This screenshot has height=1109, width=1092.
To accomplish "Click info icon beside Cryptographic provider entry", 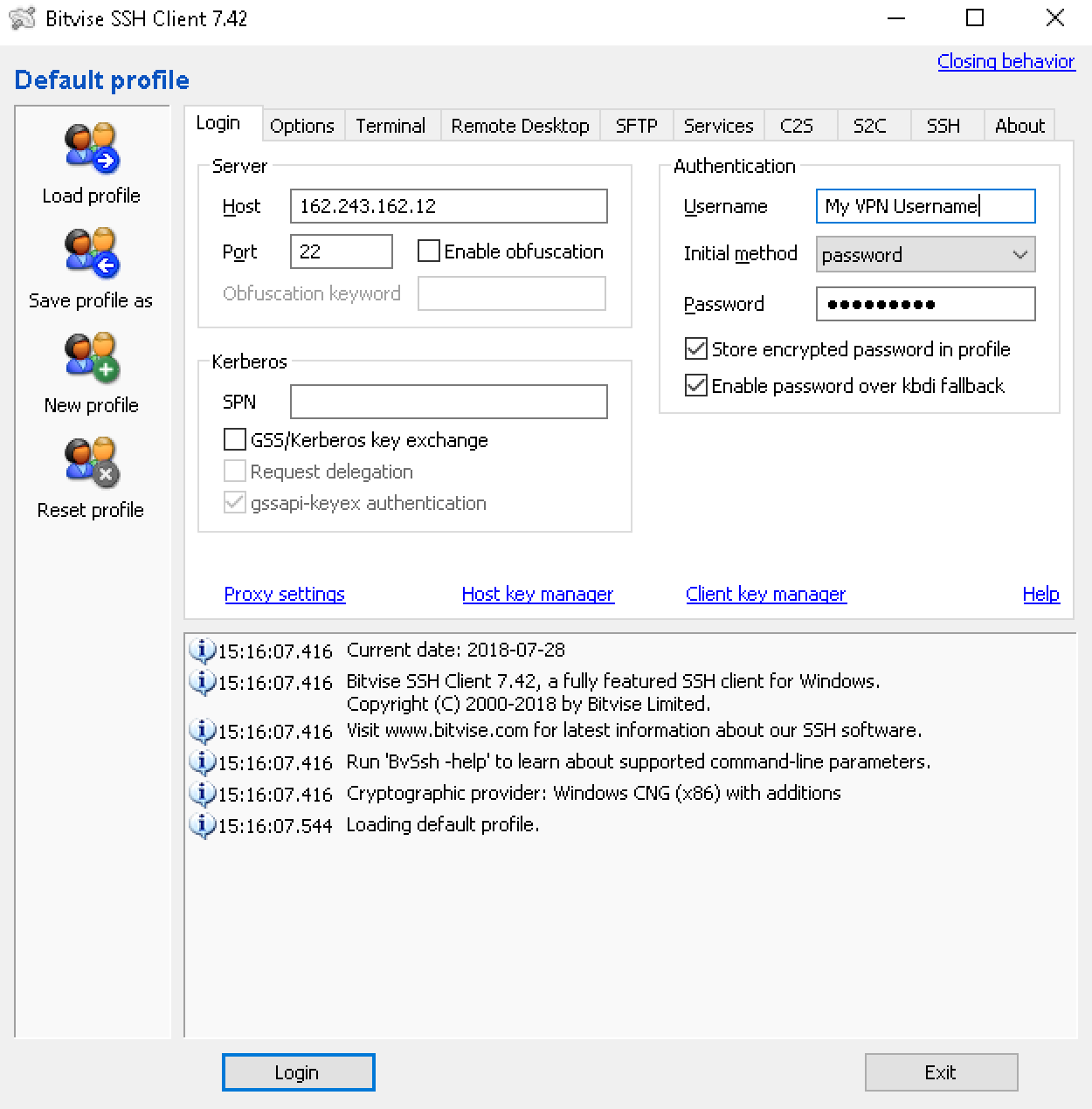I will (202, 794).
